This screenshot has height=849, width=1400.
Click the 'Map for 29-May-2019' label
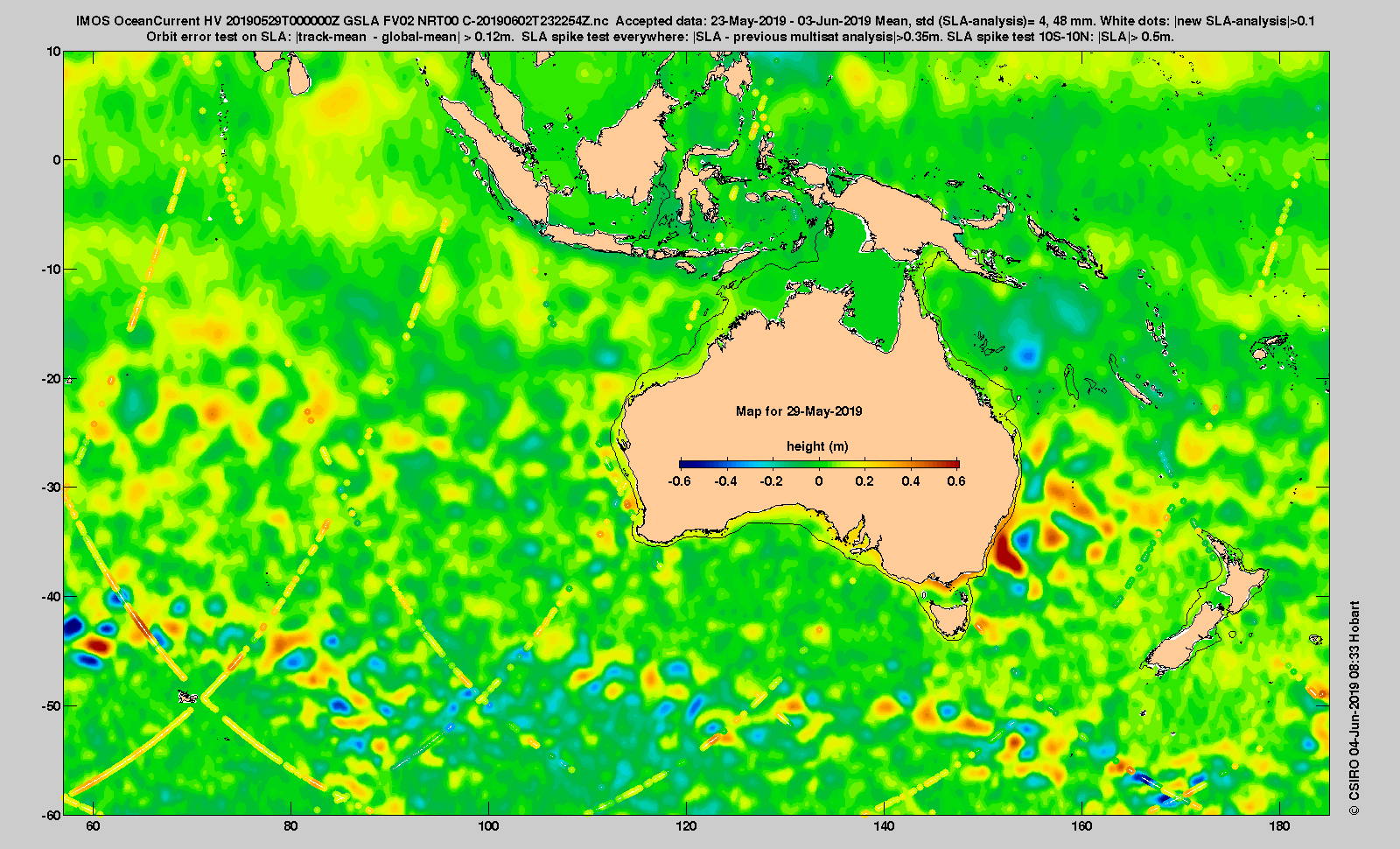[799, 411]
